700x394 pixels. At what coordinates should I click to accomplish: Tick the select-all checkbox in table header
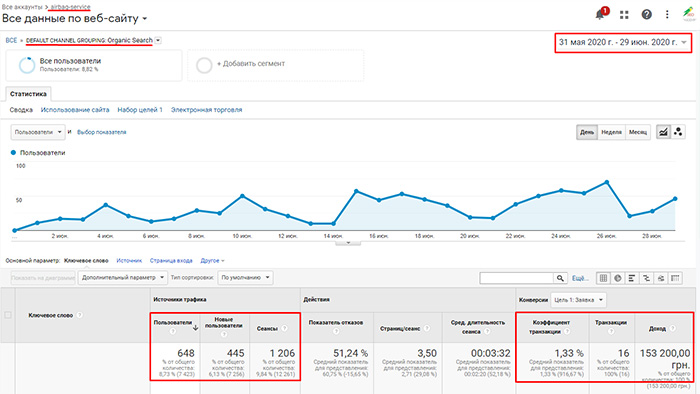click(8, 315)
